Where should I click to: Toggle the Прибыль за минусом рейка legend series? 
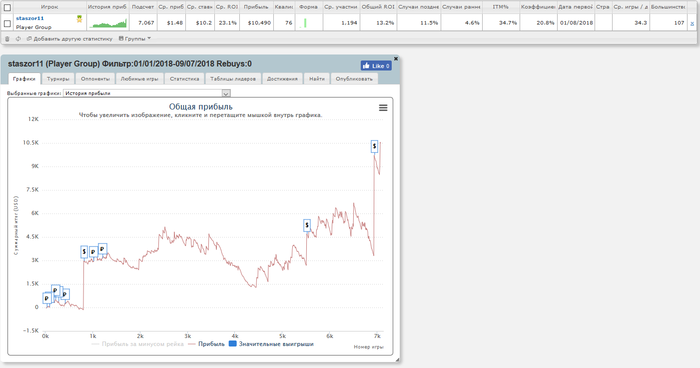click(x=138, y=344)
